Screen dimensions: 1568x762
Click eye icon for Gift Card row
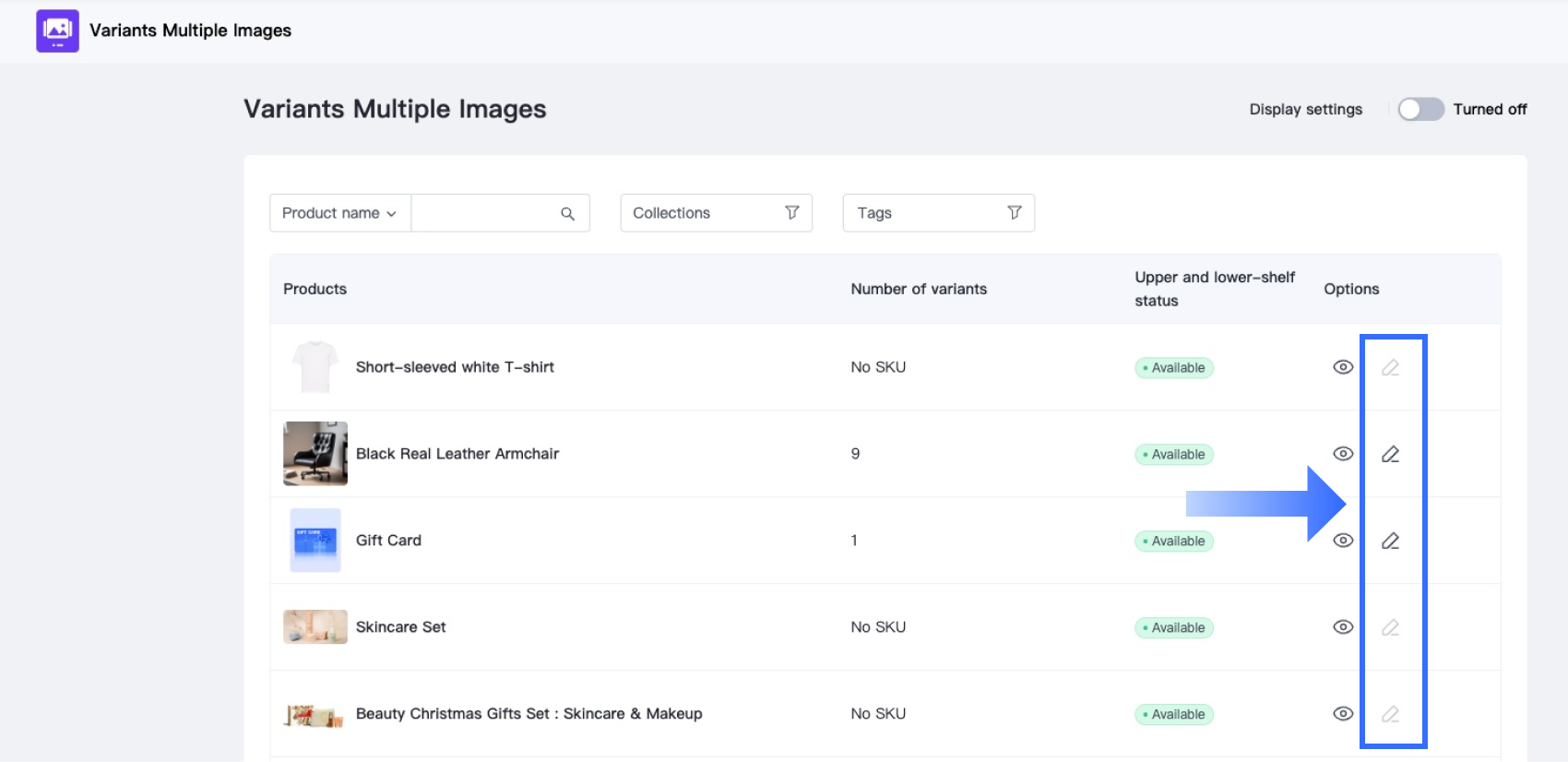point(1343,541)
